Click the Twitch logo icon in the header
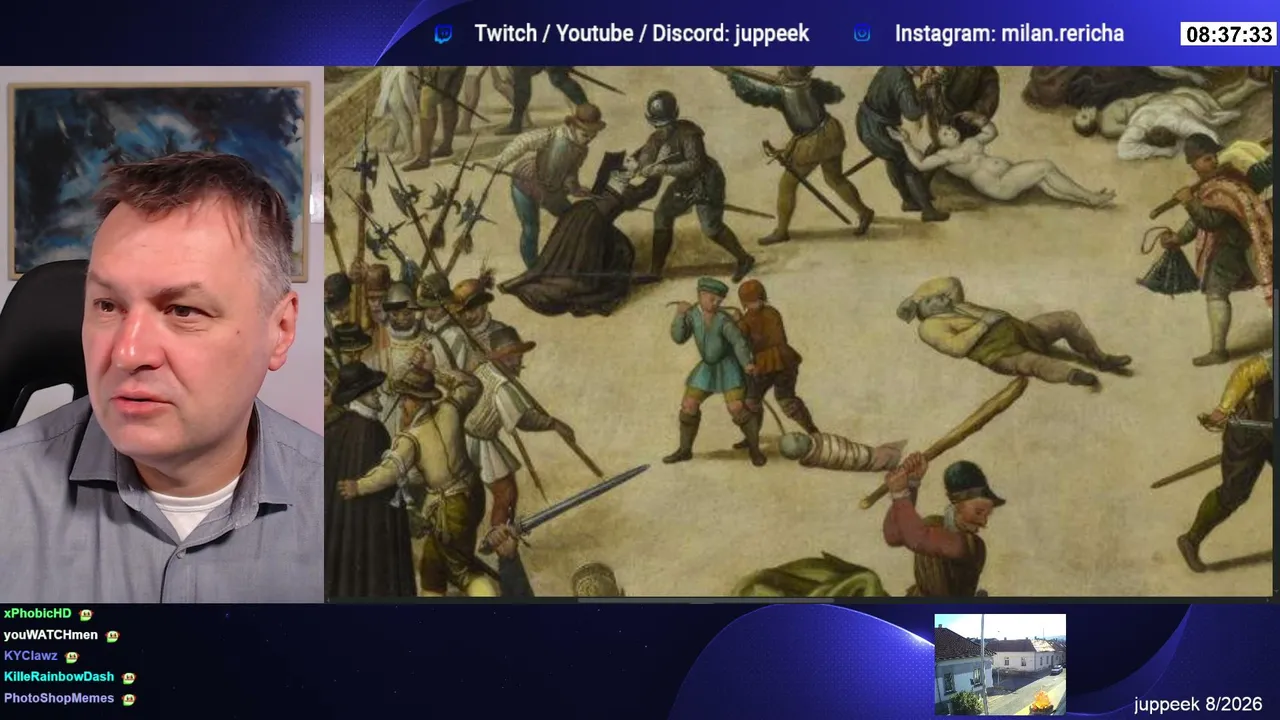Viewport: 1280px width, 720px height. click(x=443, y=34)
